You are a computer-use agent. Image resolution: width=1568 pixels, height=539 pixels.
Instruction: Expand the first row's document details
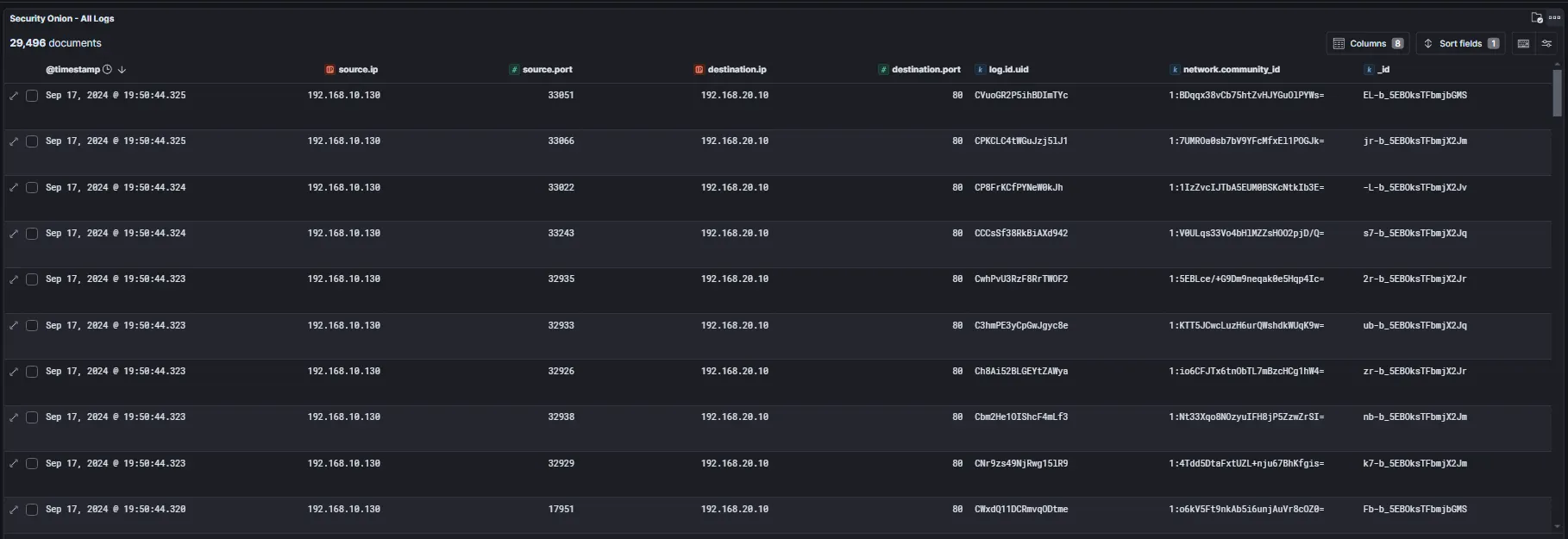(14, 96)
